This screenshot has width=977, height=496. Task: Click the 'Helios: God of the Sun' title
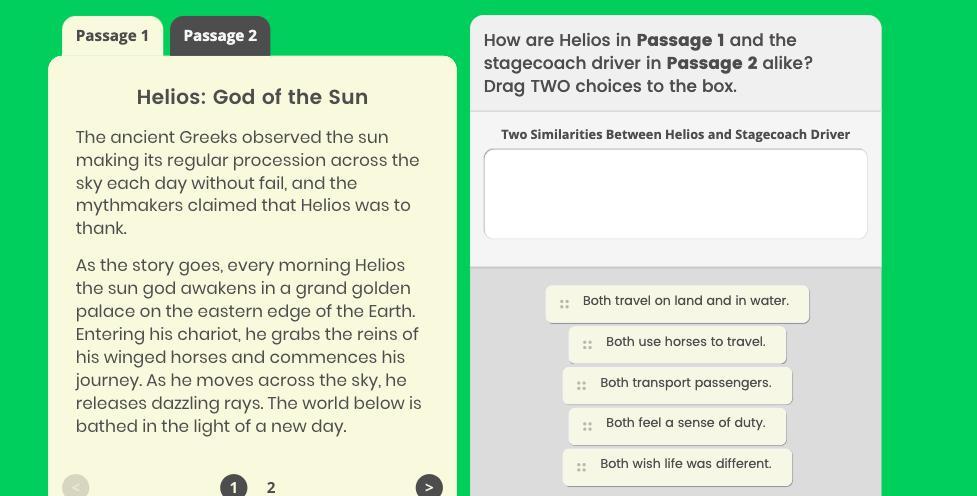[x=252, y=97]
